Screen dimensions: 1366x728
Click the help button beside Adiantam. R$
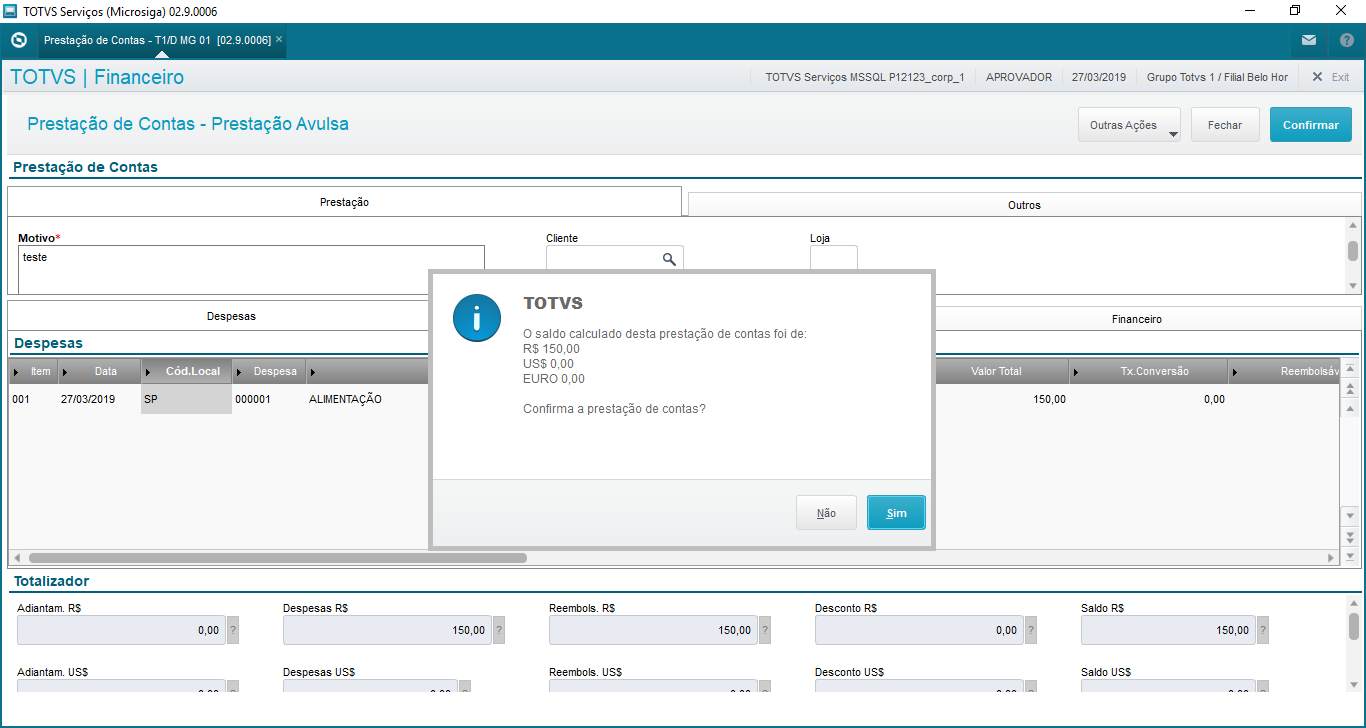tap(233, 630)
